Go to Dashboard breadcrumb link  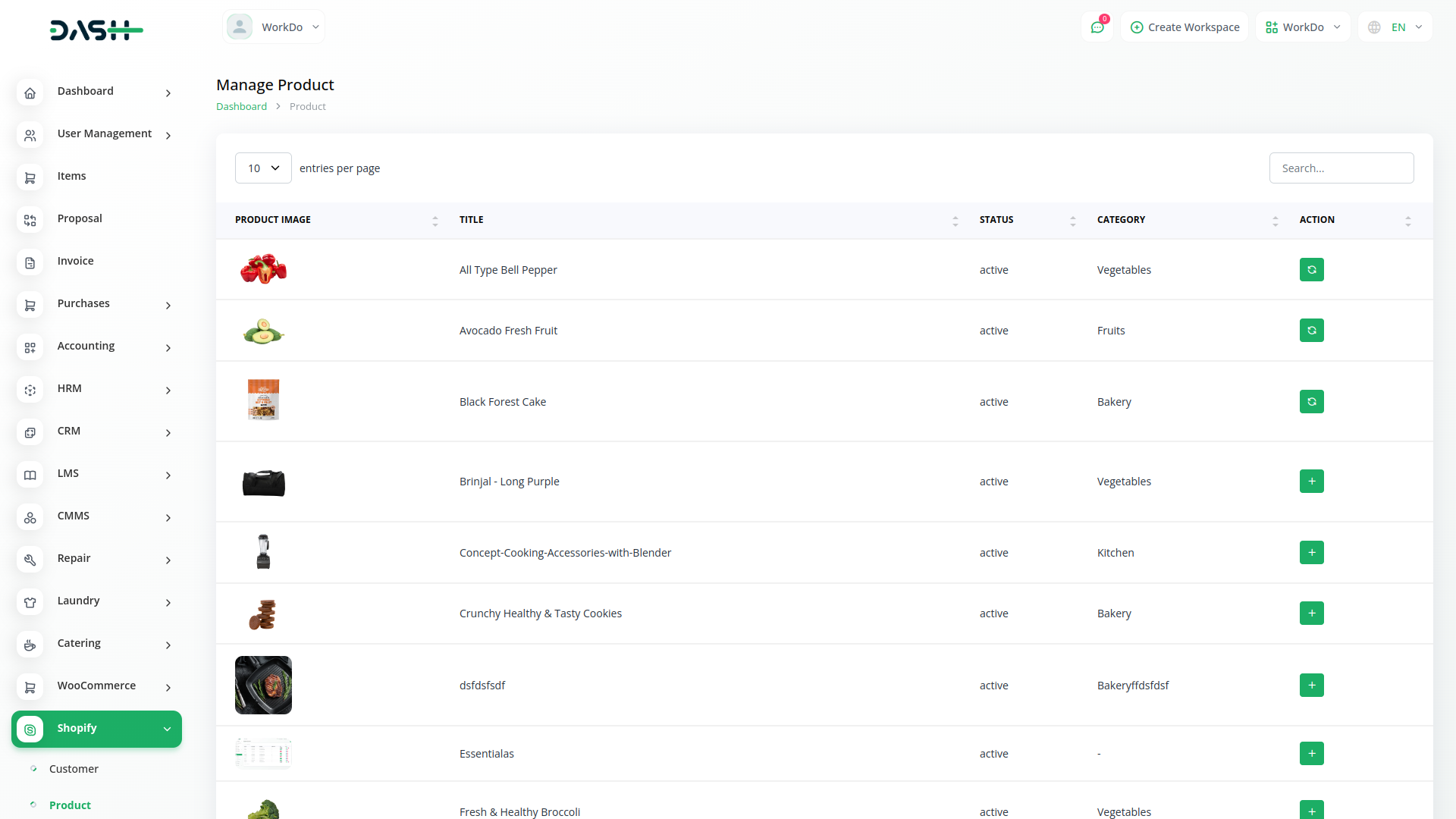pyautogui.click(x=241, y=107)
